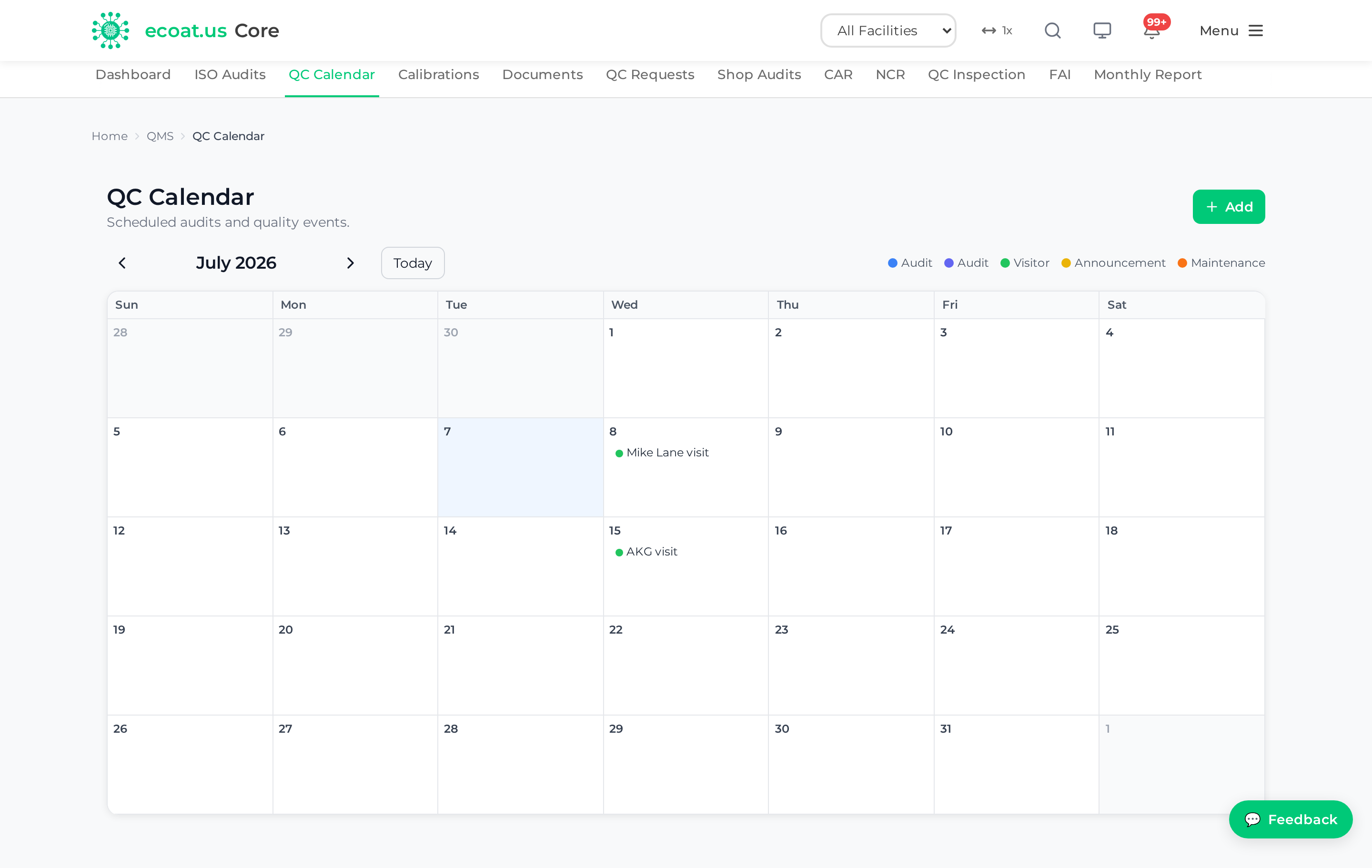The height and width of the screenshot is (868, 1372).
Task: Click the Home breadcrumb link
Action: pos(110,136)
